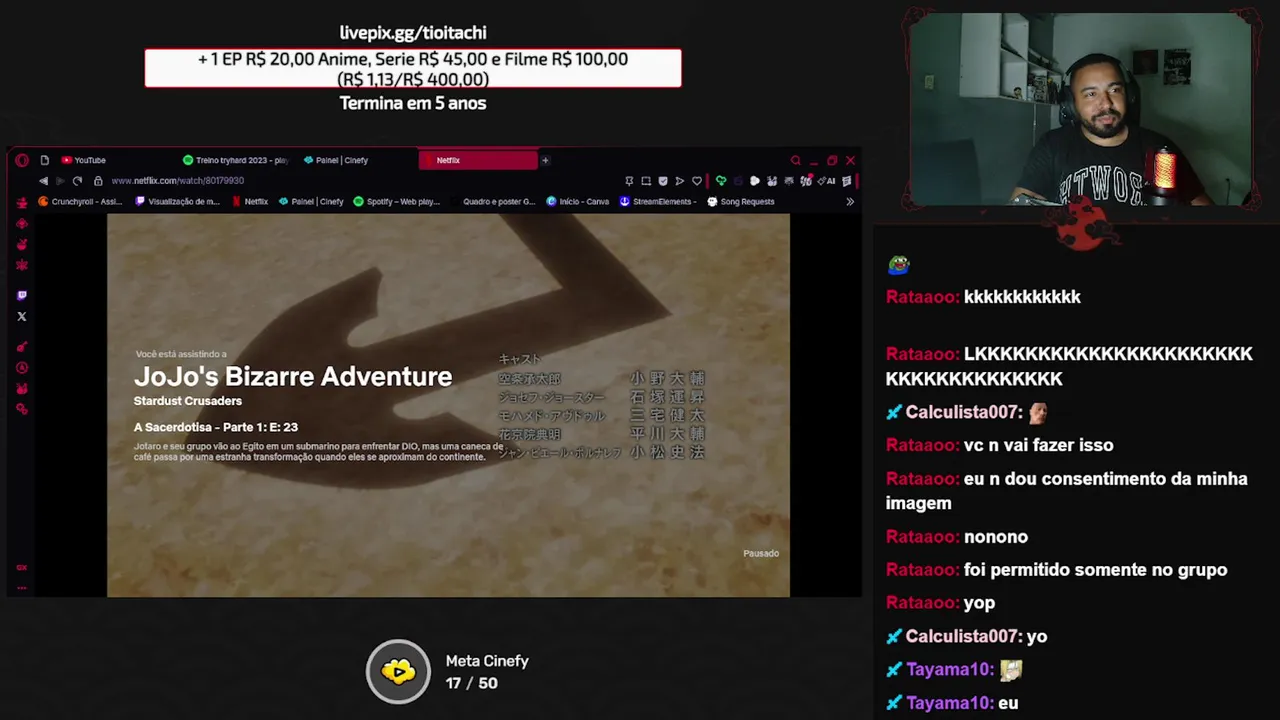Switch to Treino tryhard 2023 tab
1280x720 pixels.
point(236,160)
